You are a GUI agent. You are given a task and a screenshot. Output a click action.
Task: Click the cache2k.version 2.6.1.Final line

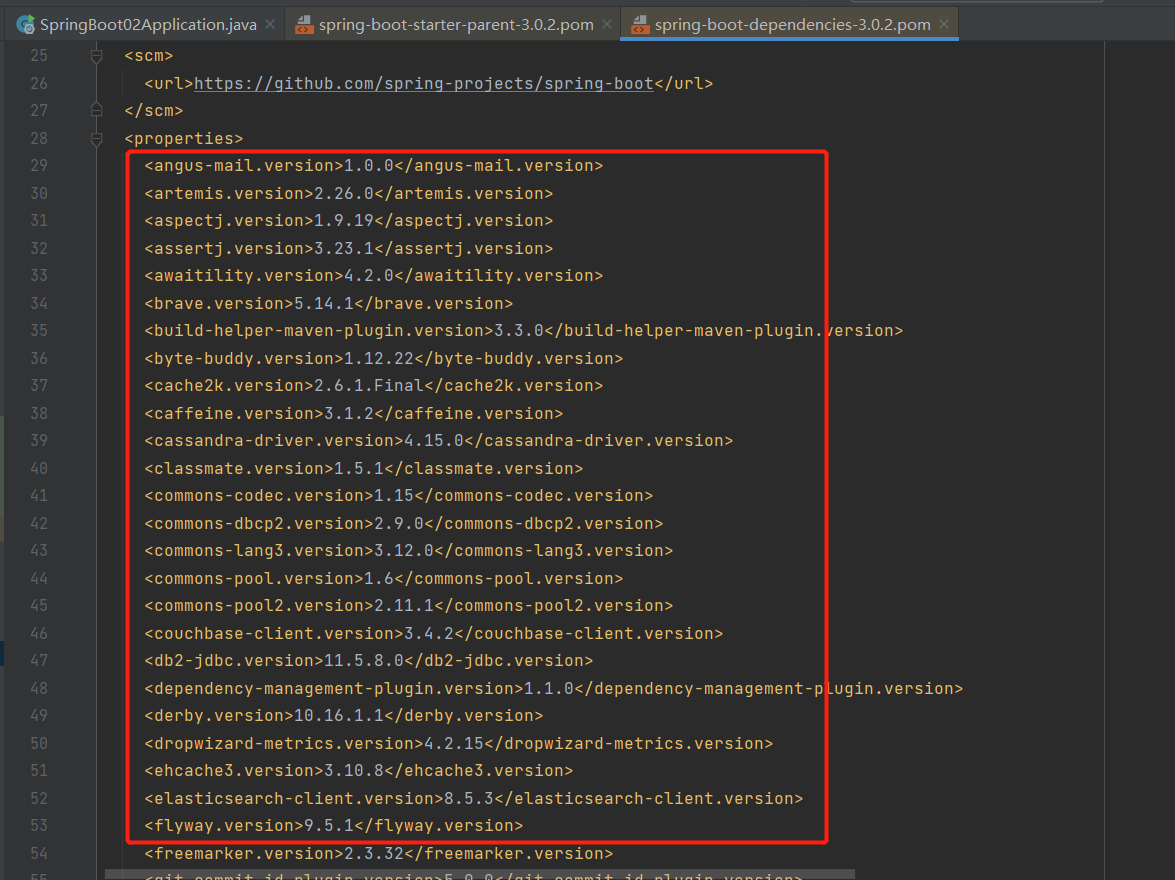(x=374, y=386)
